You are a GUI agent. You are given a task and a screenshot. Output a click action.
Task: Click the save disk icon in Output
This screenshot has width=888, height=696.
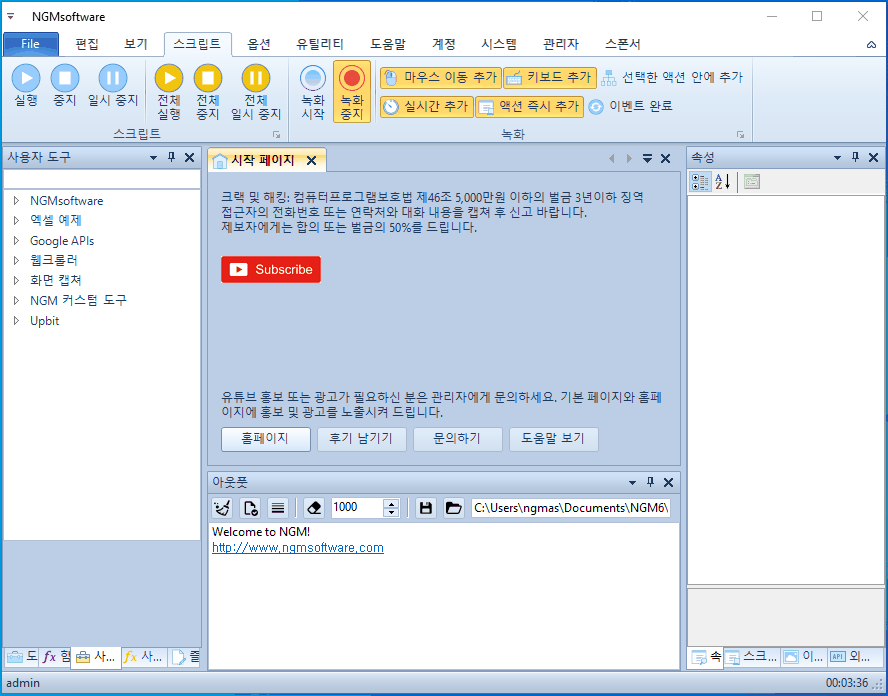click(x=426, y=508)
